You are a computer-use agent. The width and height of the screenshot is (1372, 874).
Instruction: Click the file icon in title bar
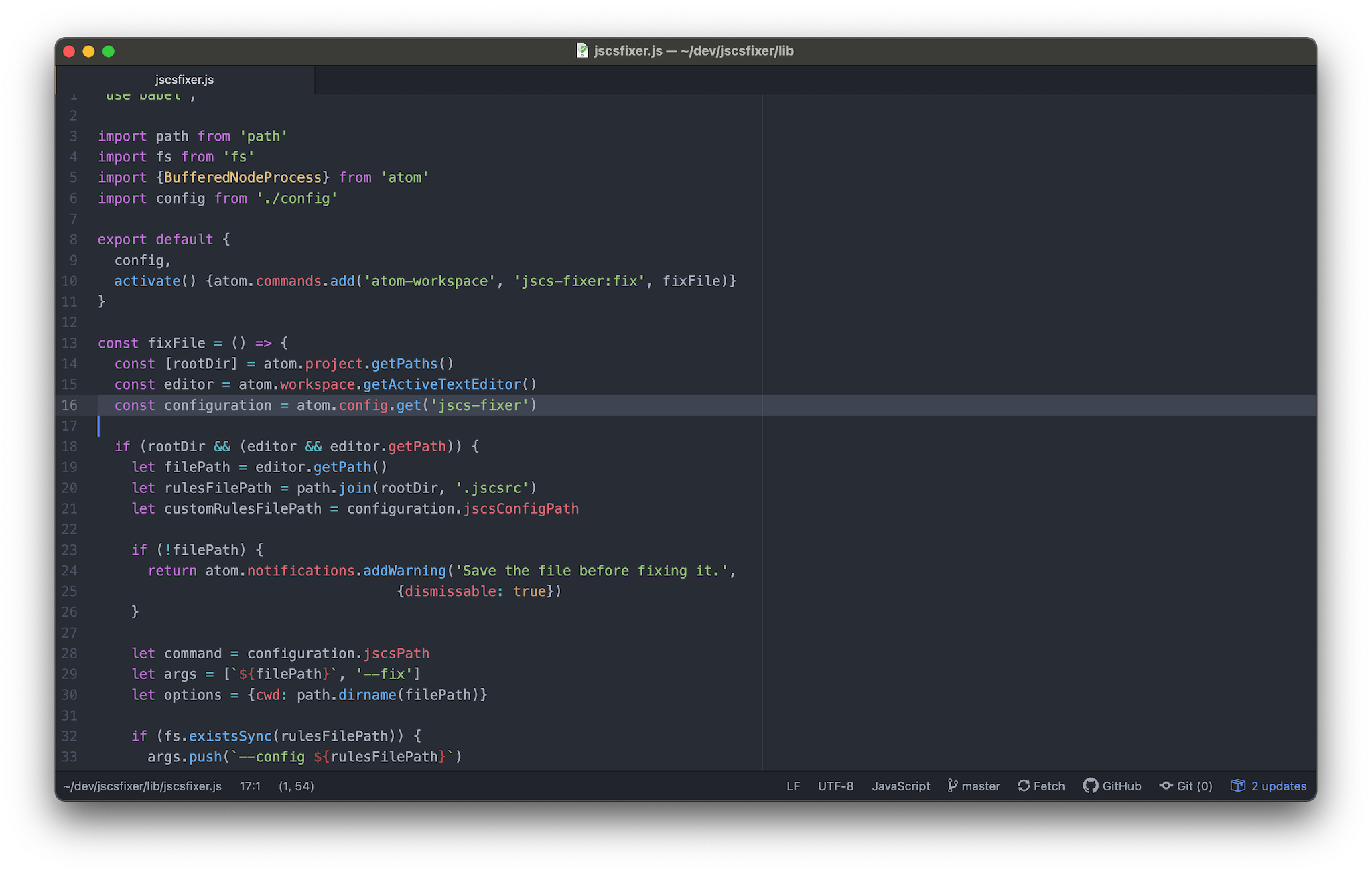582,51
